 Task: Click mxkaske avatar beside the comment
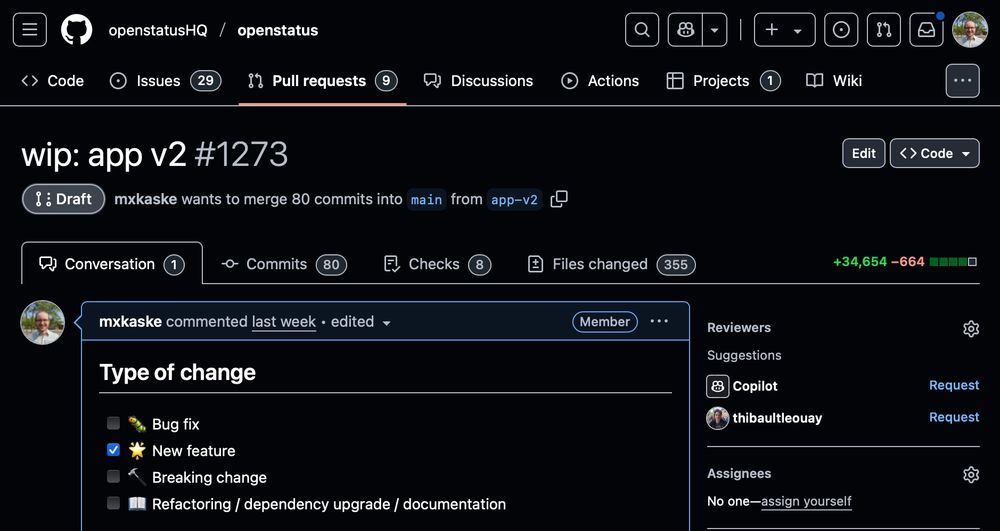point(43,323)
